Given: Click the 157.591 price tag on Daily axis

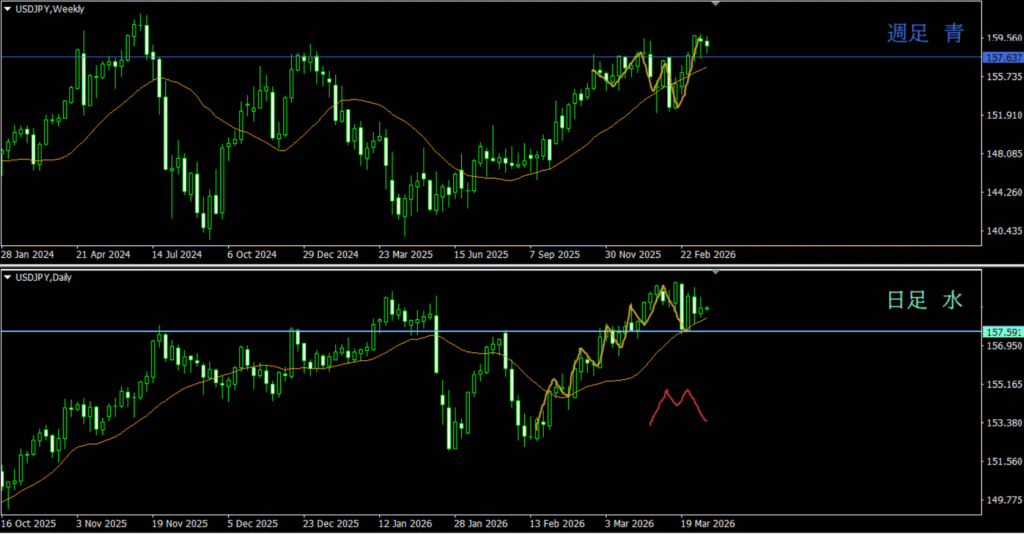Looking at the screenshot, I should pyautogui.click(x=1002, y=331).
